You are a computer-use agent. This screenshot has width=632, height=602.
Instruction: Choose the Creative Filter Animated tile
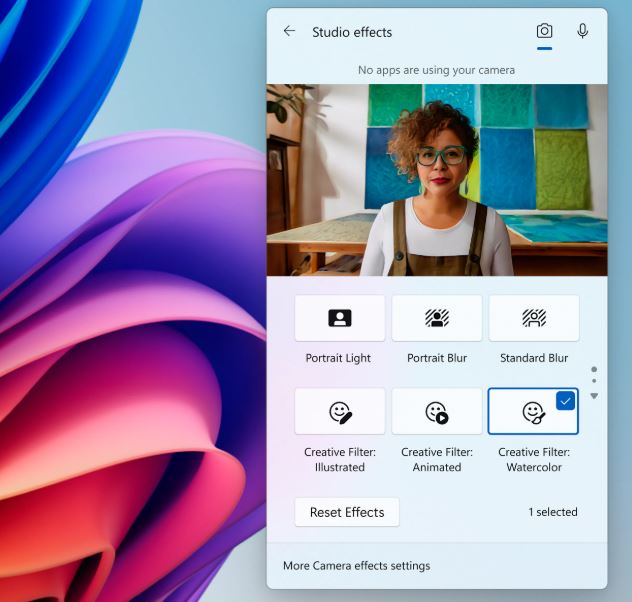tap(437, 411)
